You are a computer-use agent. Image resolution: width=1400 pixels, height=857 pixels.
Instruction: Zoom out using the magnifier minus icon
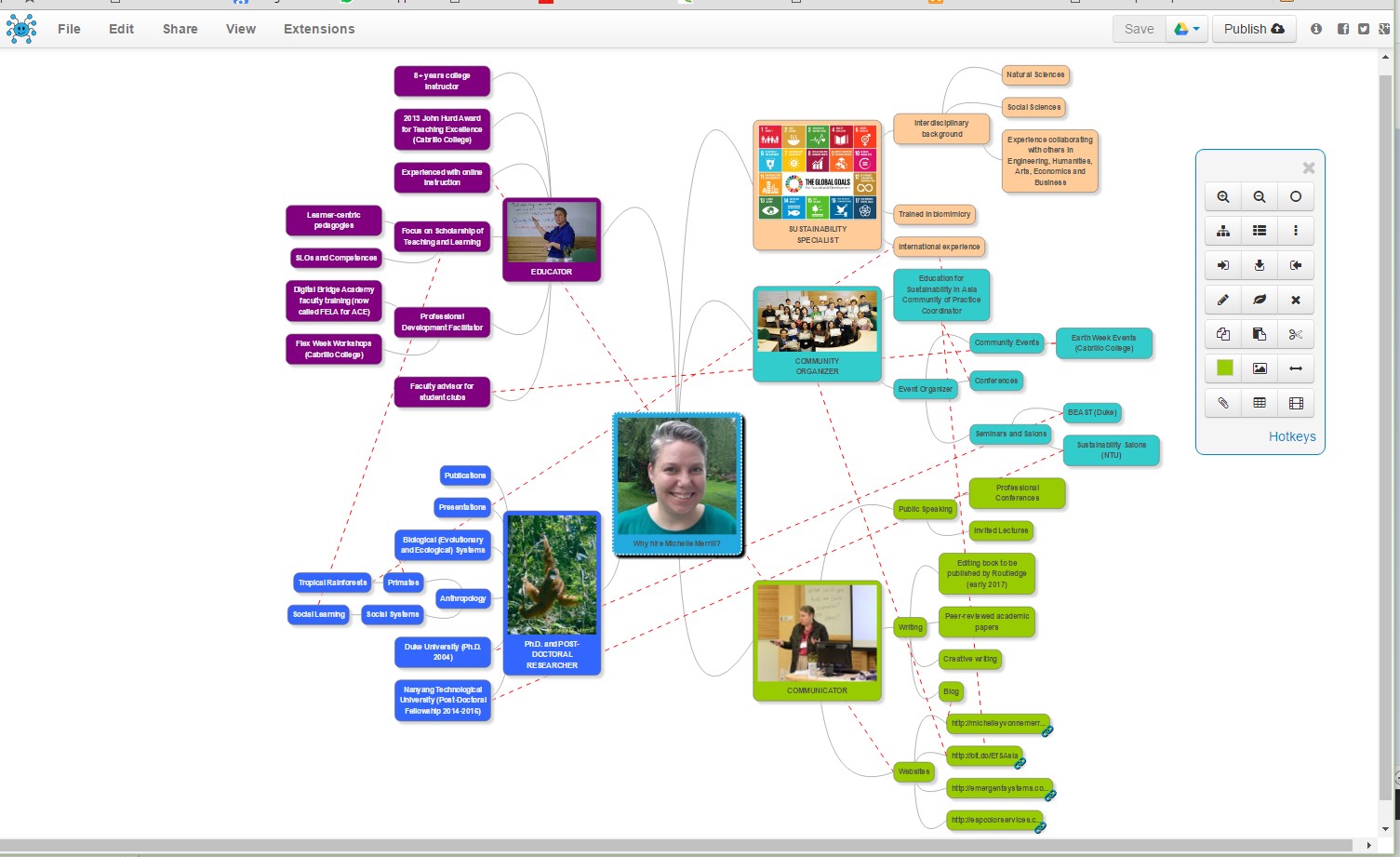tap(1260, 196)
